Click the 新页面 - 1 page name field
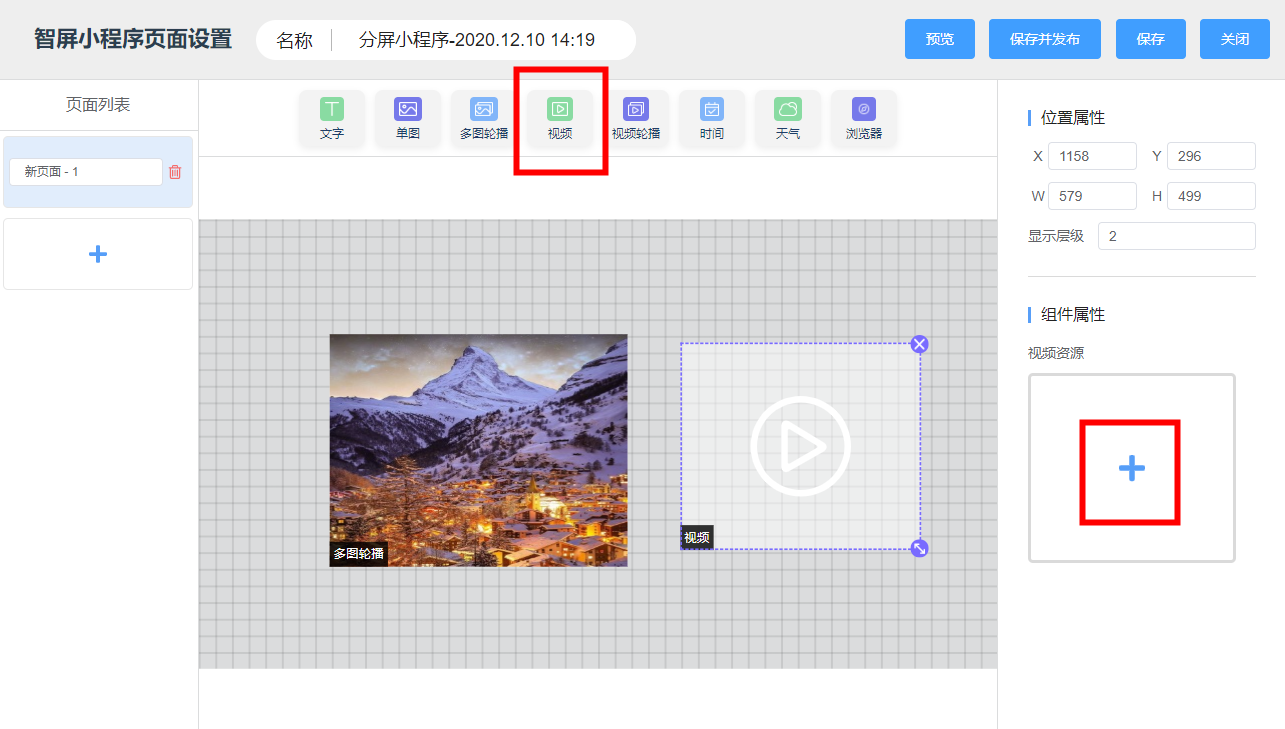1285x729 pixels. coord(86,172)
